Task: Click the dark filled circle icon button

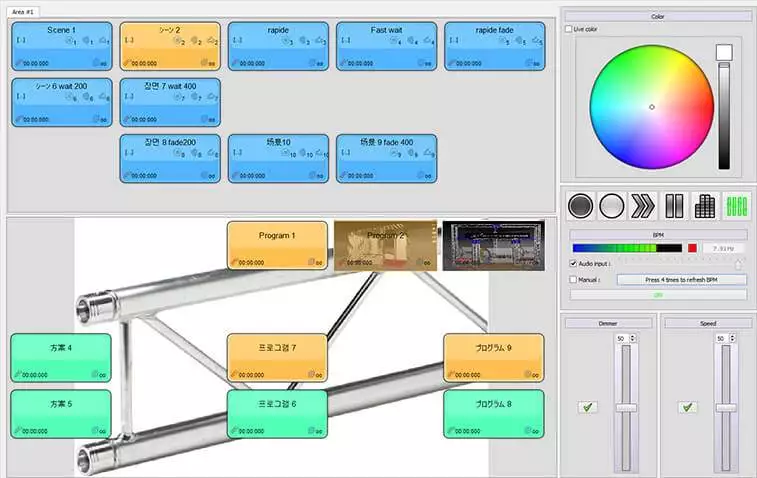Action: (x=580, y=206)
